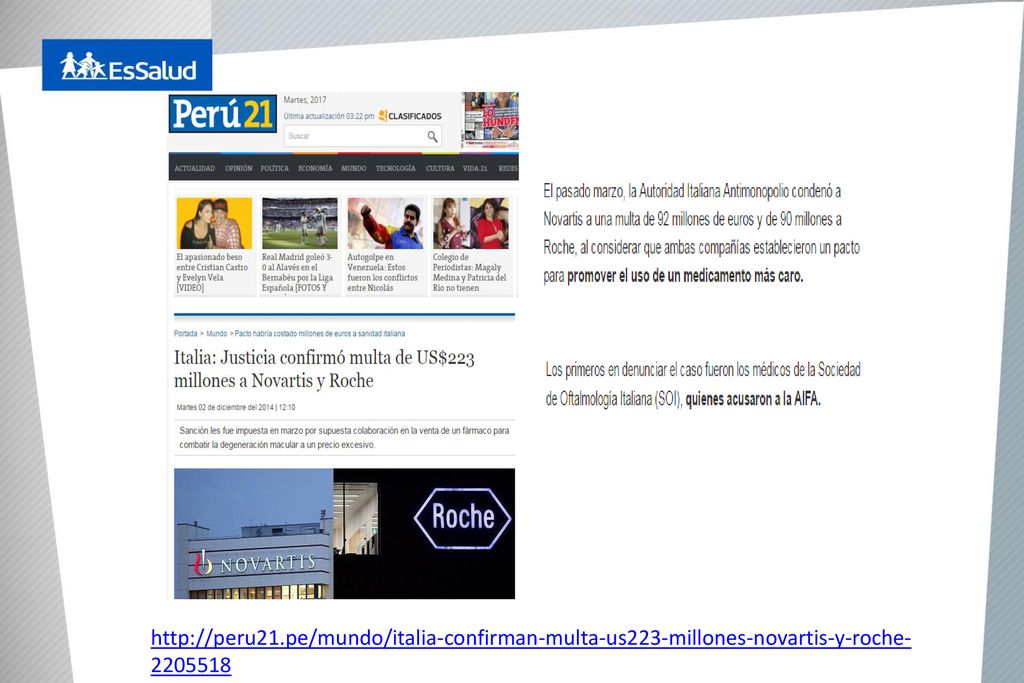Click bold text 'quienes acusaron a la AIFA'
1024x683 pixels.
pyautogui.click(x=753, y=399)
